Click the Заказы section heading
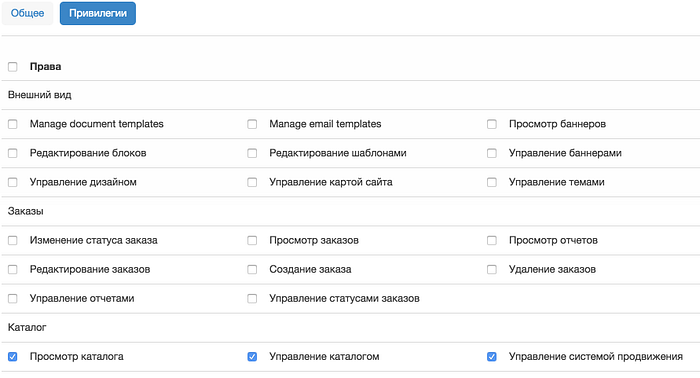The width and height of the screenshot is (700, 378). [25, 211]
